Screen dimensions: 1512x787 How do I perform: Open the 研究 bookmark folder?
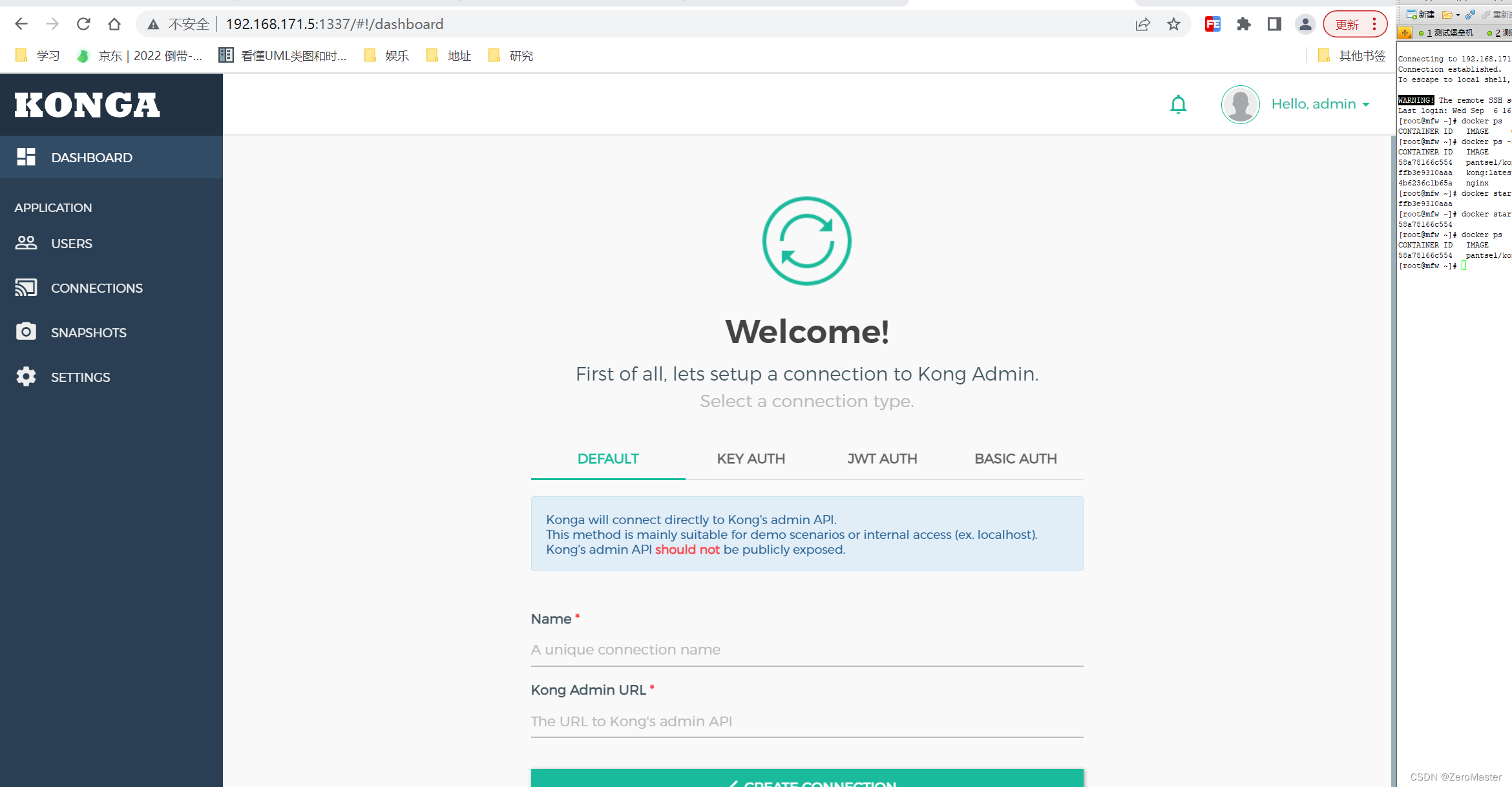[x=510, y=56]
